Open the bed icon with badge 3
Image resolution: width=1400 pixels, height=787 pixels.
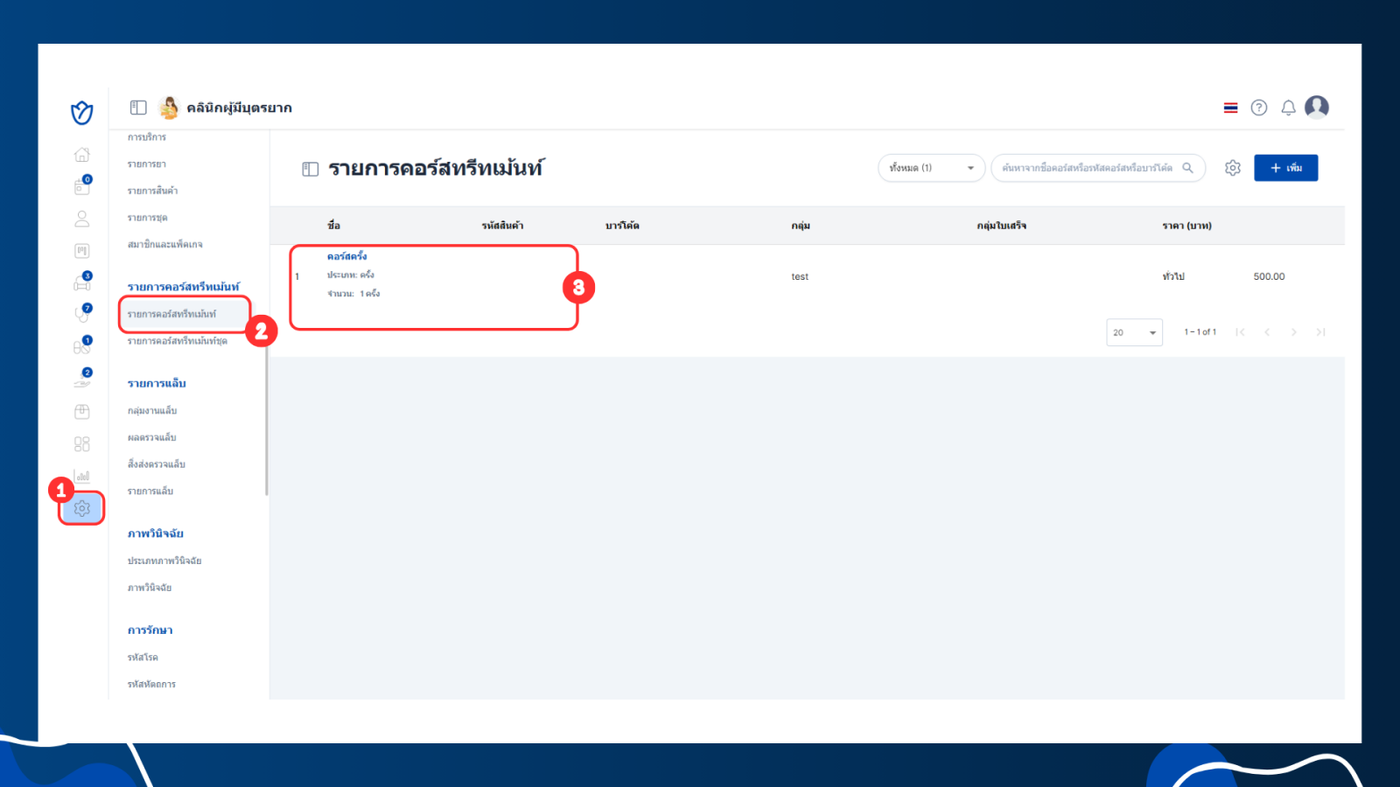pos(82,283)
